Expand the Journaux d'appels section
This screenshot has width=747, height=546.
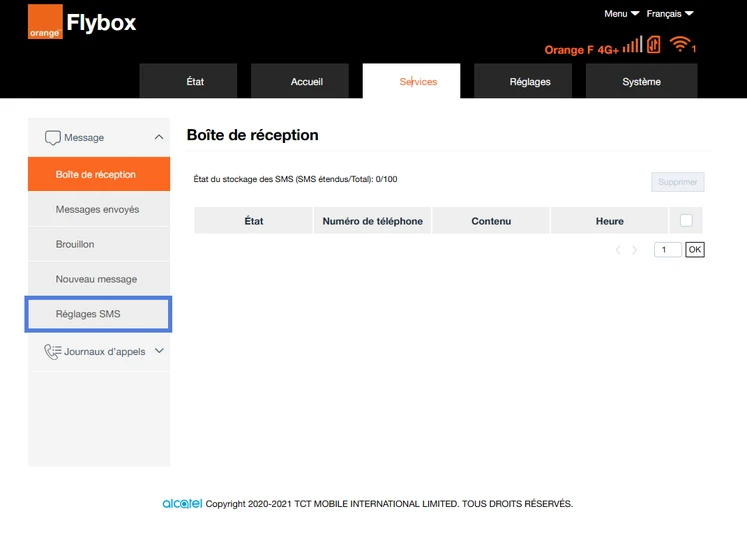99,352
